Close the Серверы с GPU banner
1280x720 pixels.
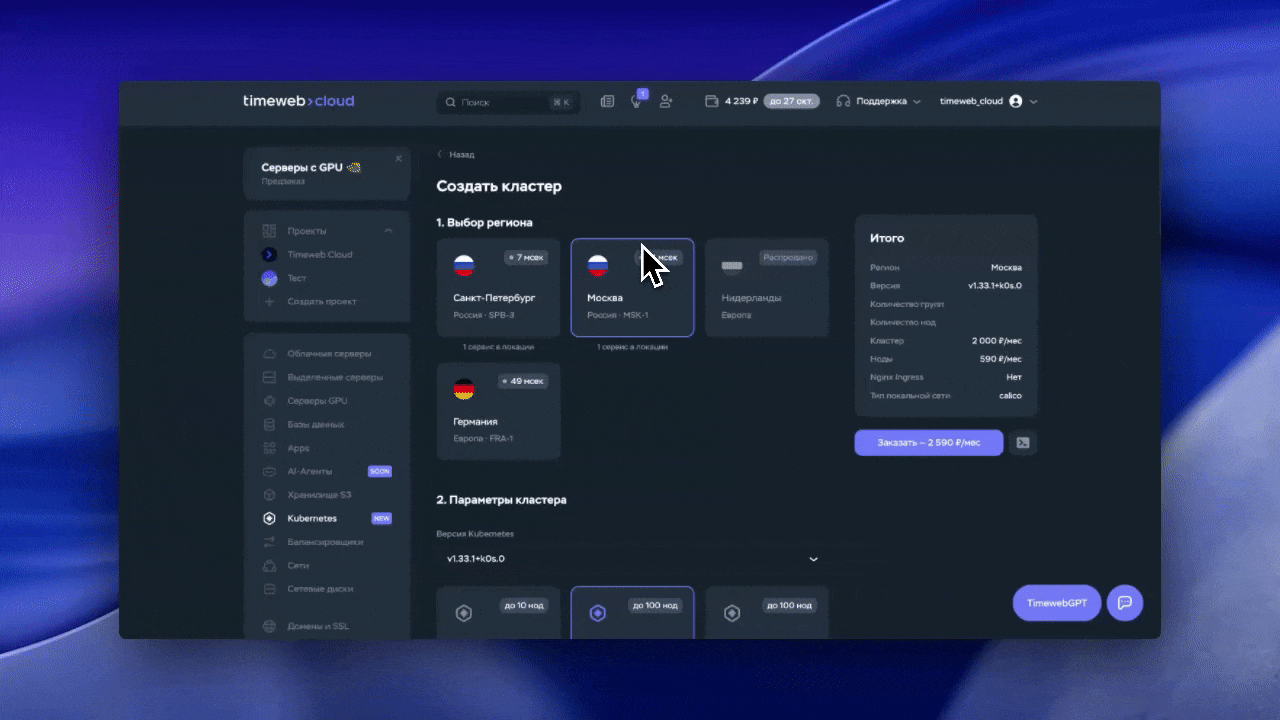click(x=398, y=158)
